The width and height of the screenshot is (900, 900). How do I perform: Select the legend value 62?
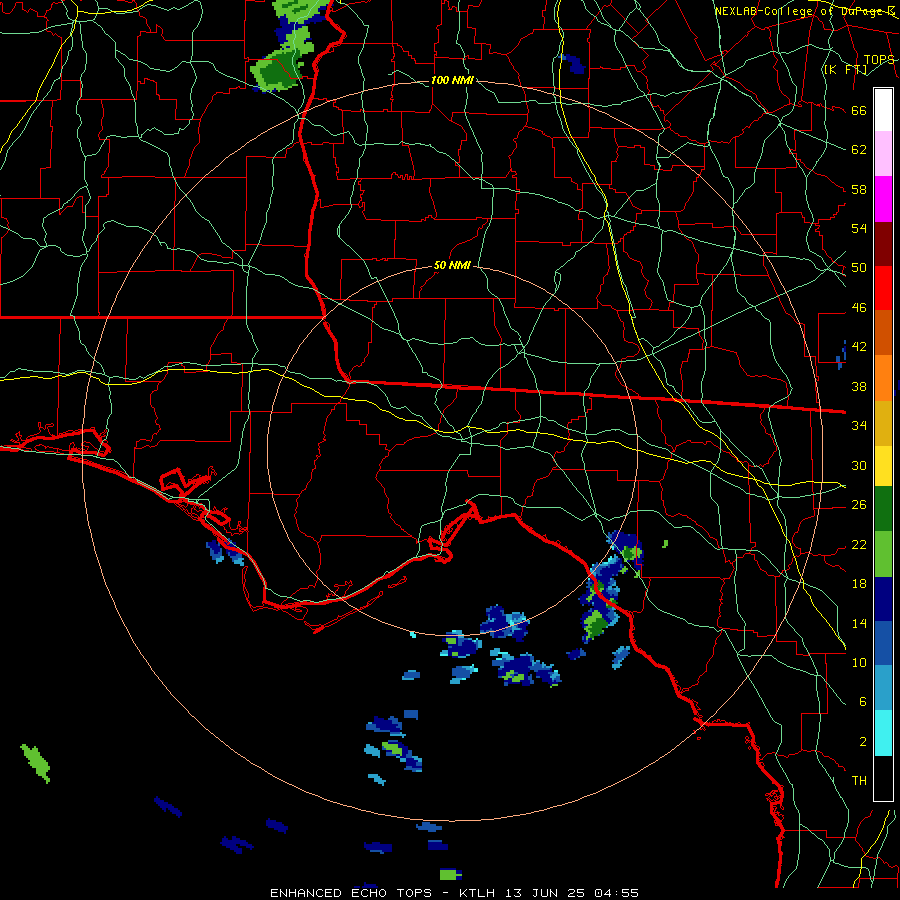(x=859, y=150)
